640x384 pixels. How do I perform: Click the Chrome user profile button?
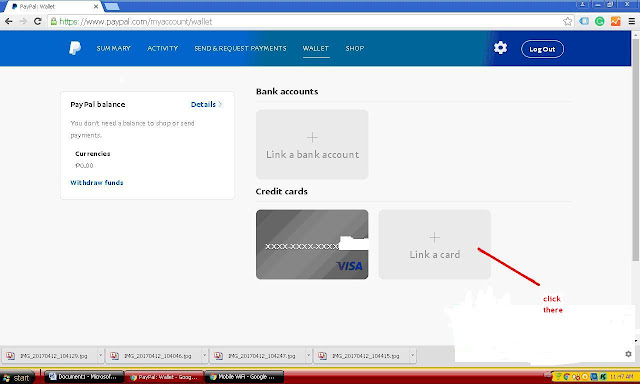(x=582, y=4)
